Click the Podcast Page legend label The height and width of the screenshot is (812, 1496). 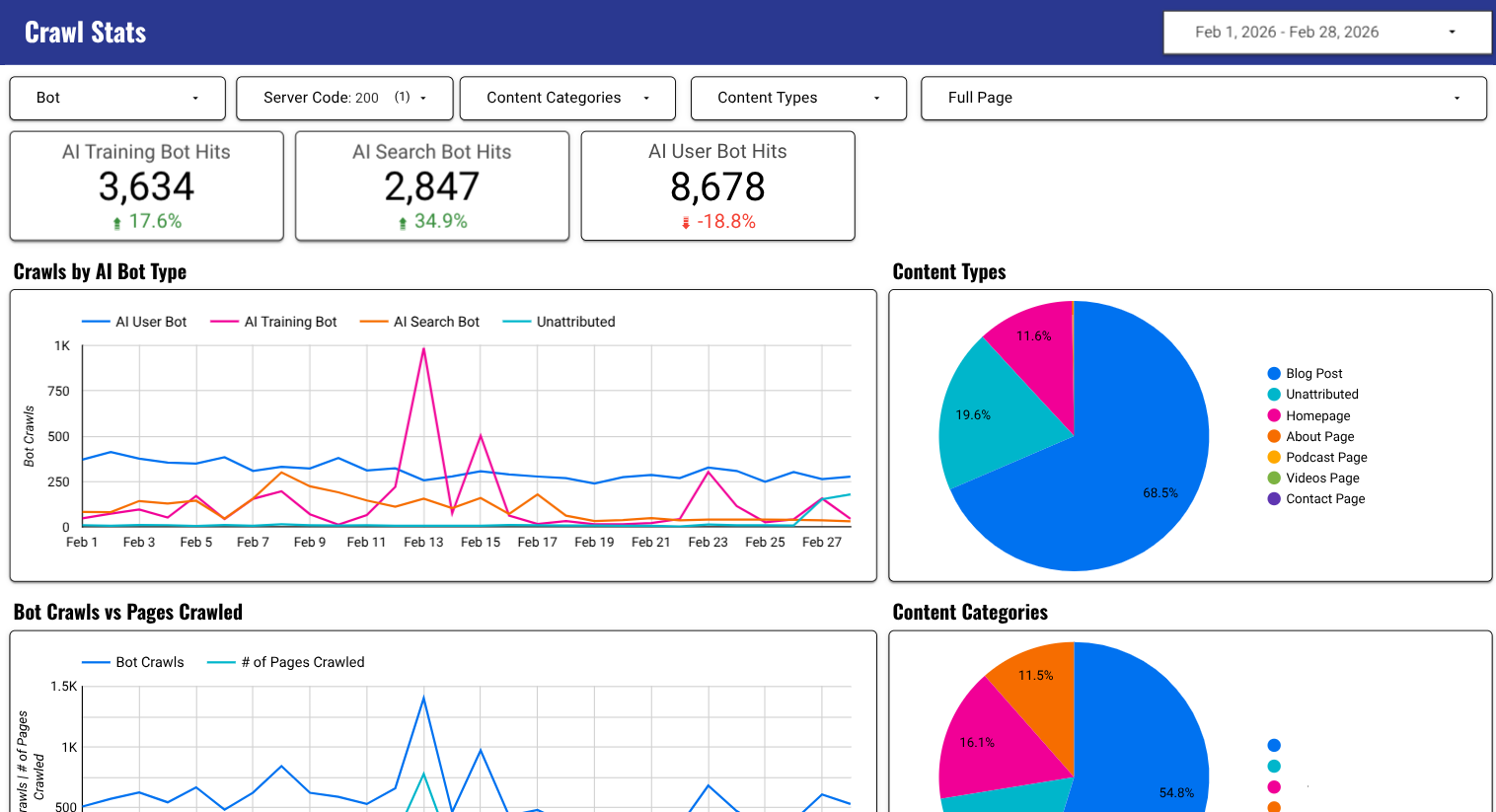(1326, 457)
